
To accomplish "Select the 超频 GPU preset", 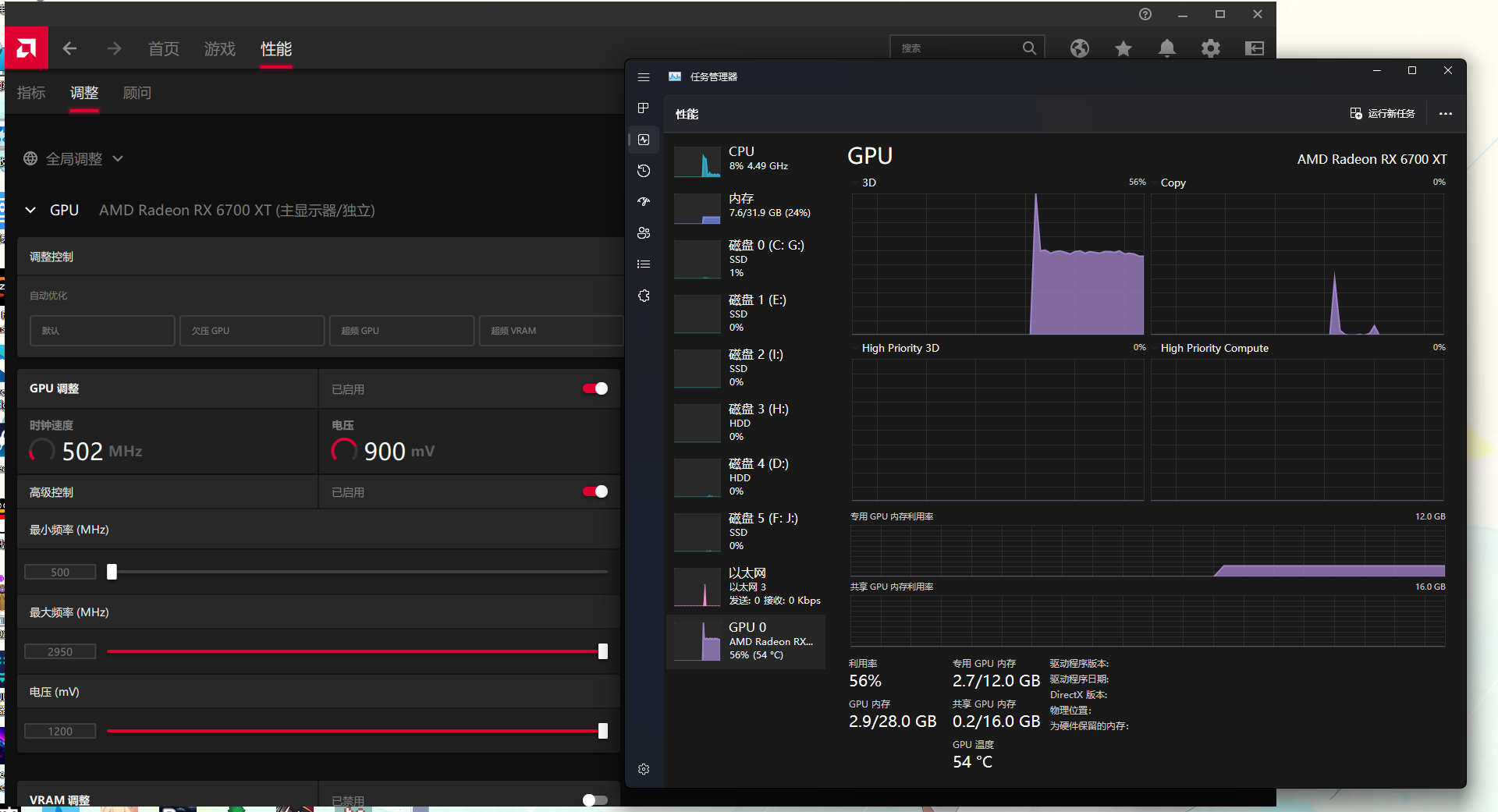I will 402,331.
